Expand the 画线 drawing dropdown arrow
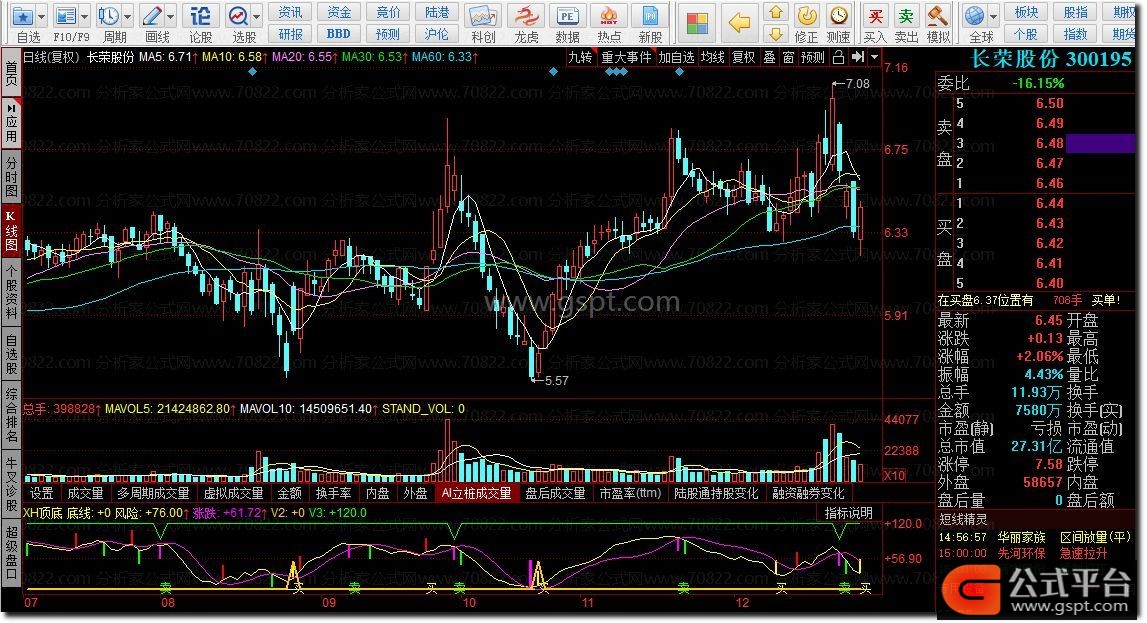 [x=170, y=17]
